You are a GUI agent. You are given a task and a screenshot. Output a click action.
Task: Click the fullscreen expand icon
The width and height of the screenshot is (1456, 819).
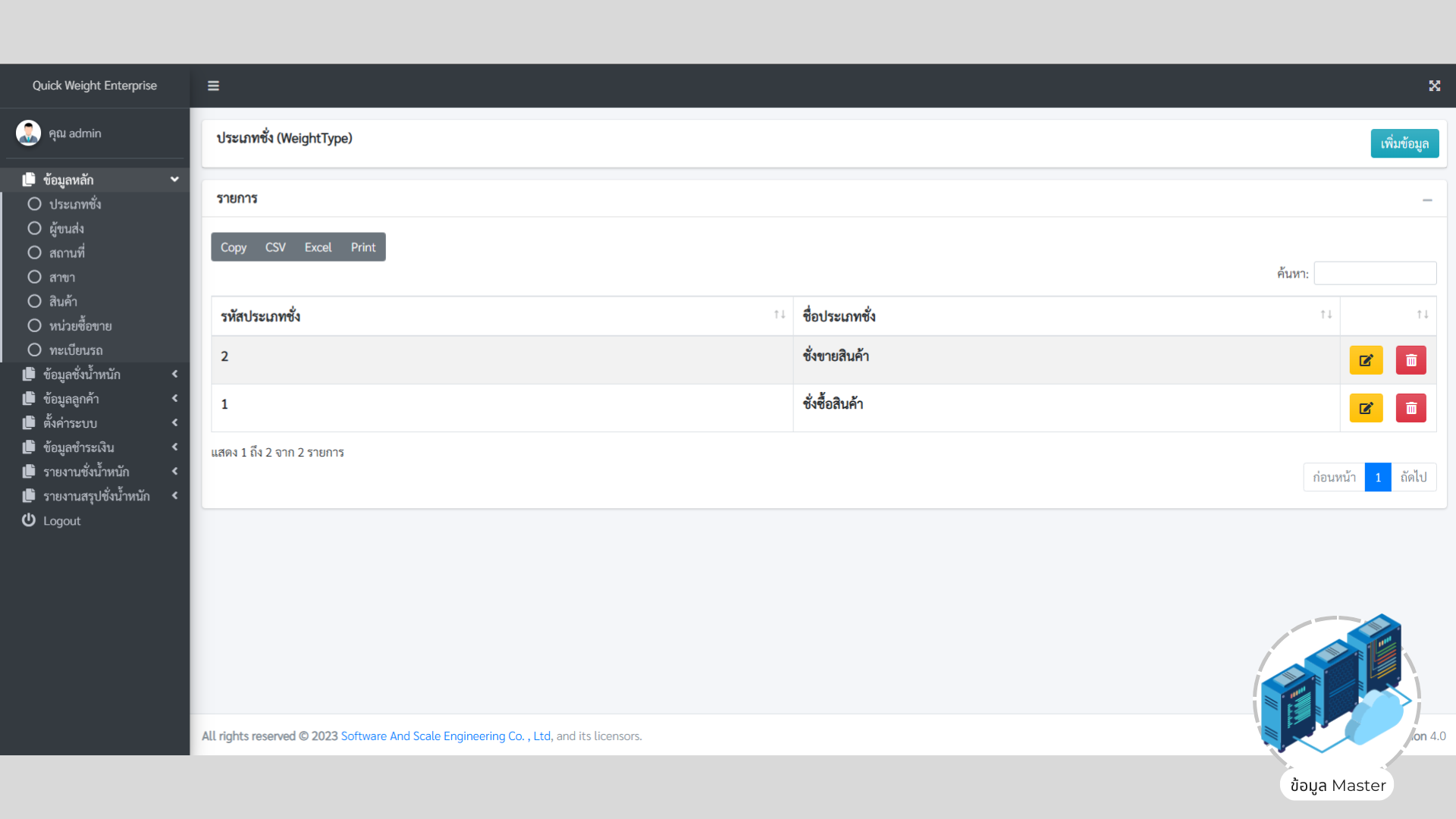point(1435,86)
